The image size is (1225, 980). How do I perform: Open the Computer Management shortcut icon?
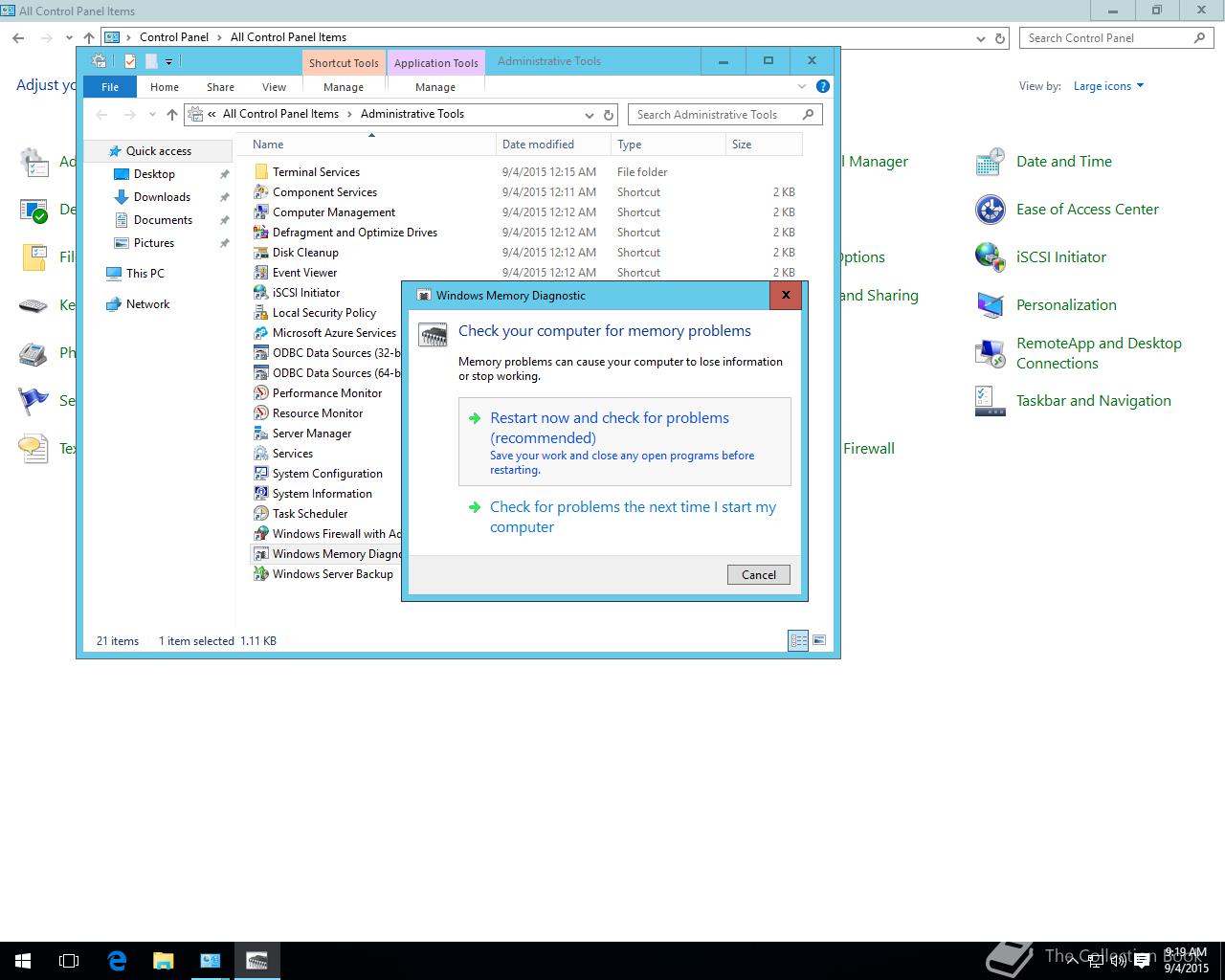click(x=260, y=212)
